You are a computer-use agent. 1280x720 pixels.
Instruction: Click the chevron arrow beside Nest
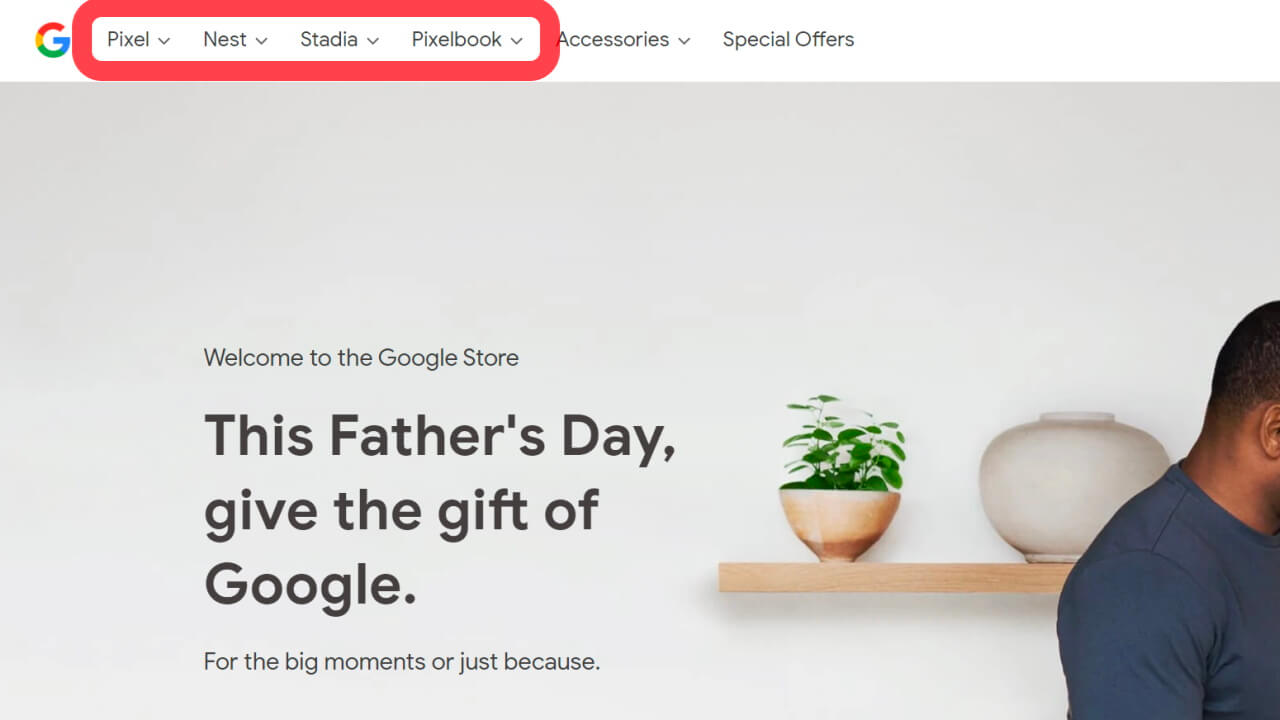[x=261, y=41]
